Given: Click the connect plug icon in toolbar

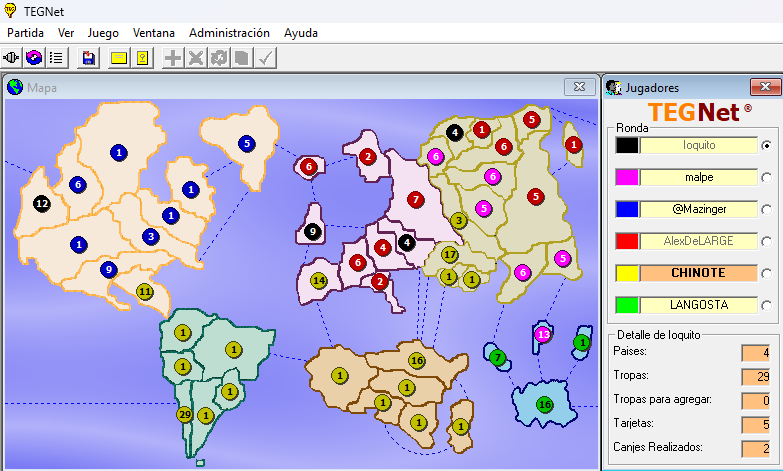Looking at the screenshot, I should (13, 58).
